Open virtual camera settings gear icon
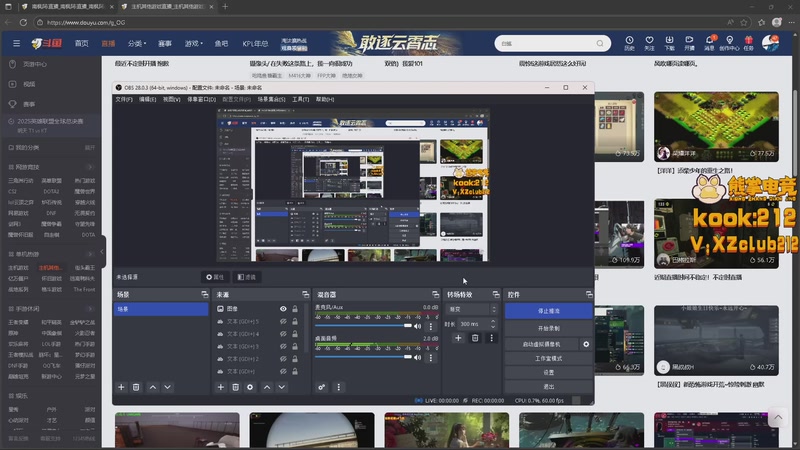800x450 pixels. (x=586, y=344)
